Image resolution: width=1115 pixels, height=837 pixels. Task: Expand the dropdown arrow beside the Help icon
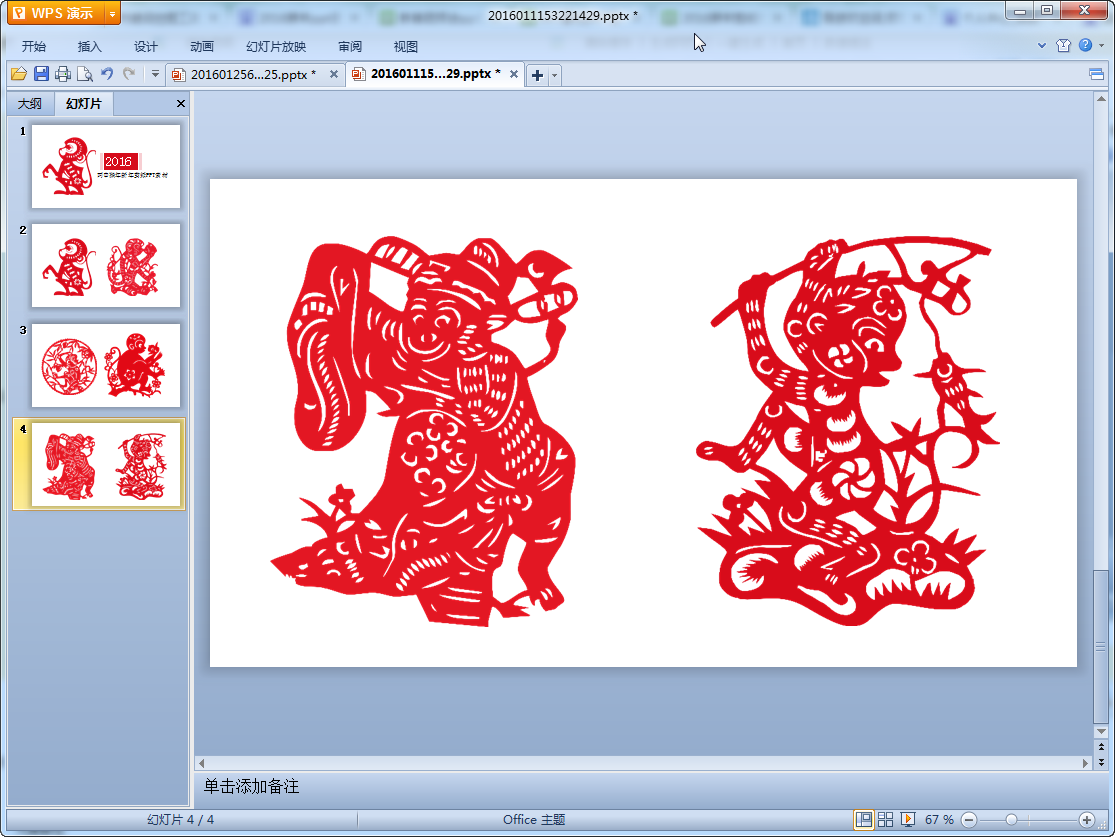point(1101,46)
